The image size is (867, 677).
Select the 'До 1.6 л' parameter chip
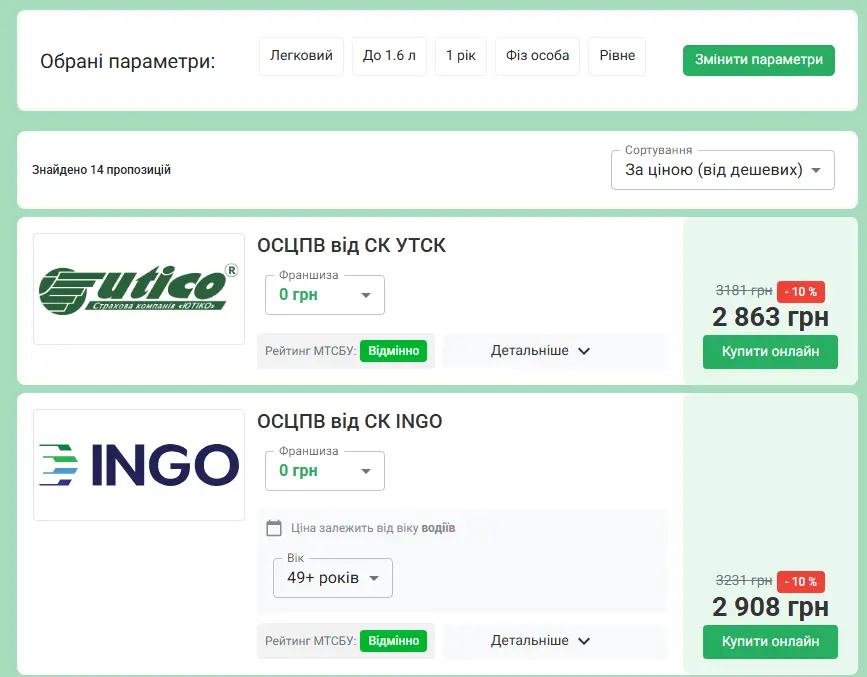(389, 56)
